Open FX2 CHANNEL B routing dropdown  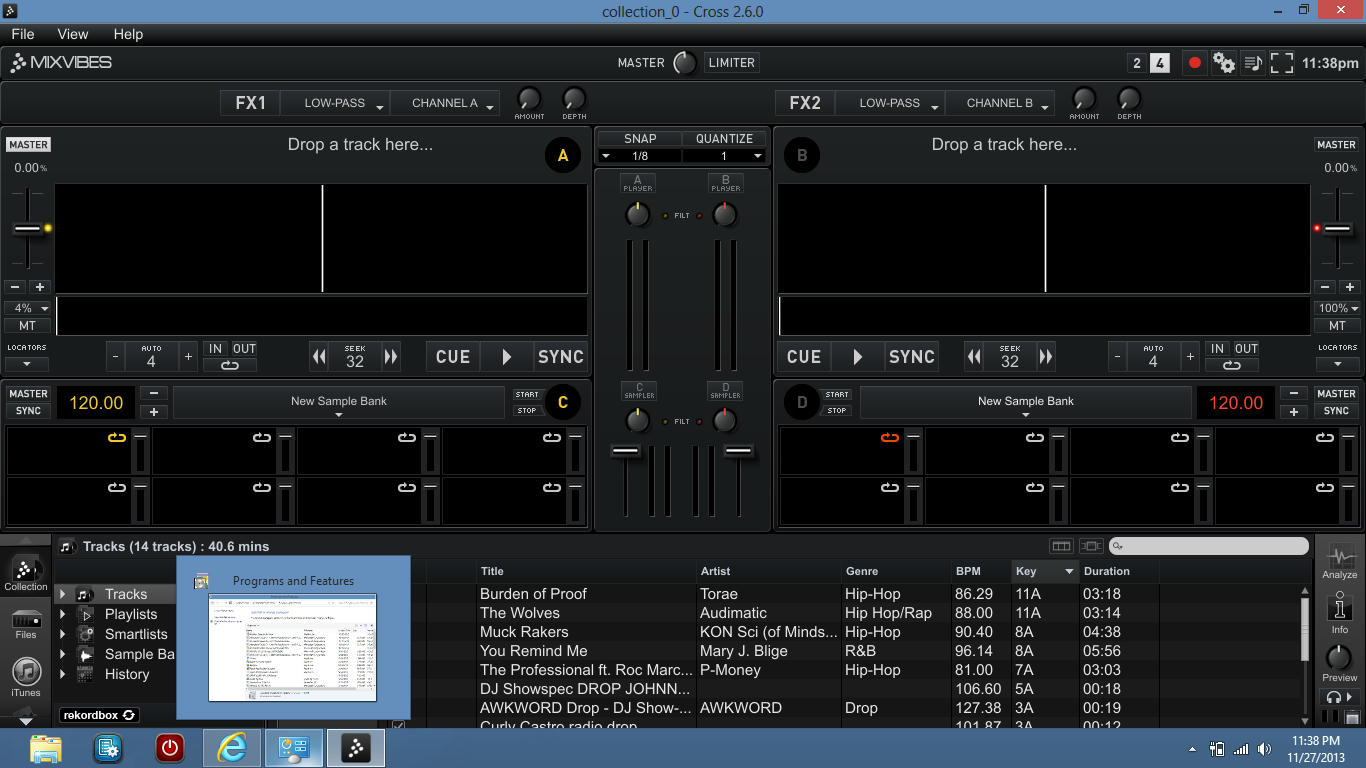[x=1000, y=103]
